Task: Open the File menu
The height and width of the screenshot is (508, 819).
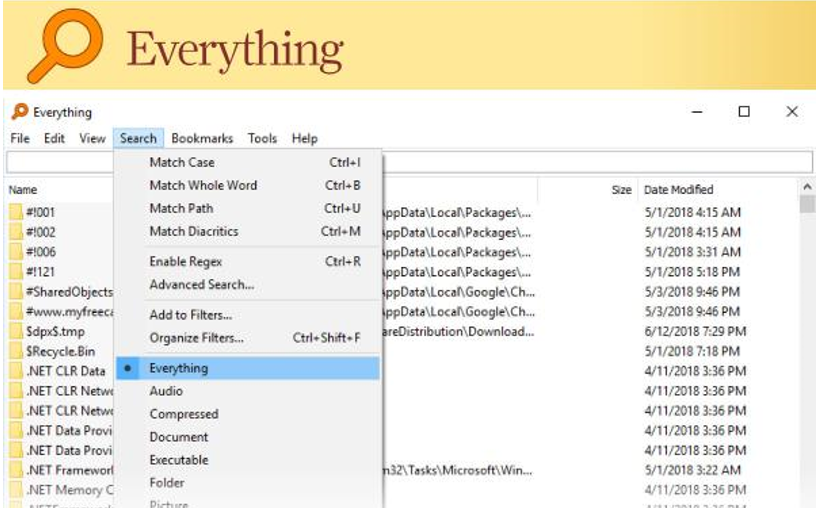Action: (20, 138)
